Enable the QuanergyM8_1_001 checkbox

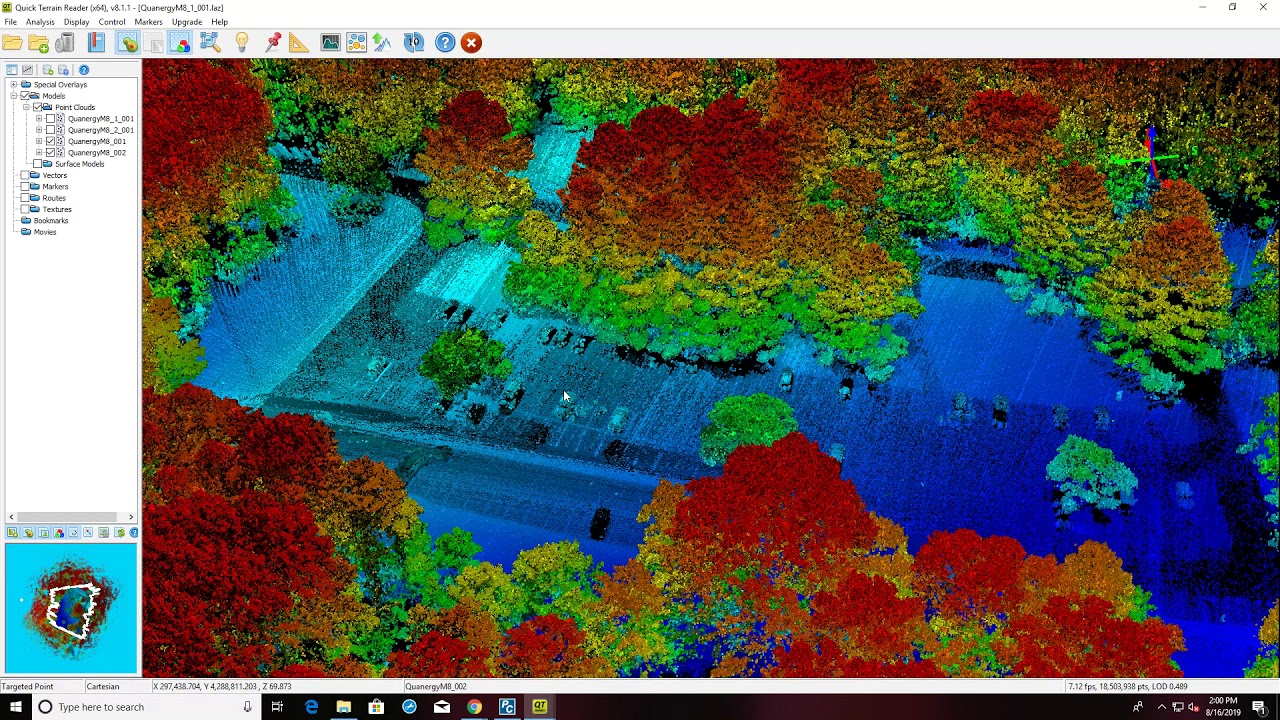[50, 119]
